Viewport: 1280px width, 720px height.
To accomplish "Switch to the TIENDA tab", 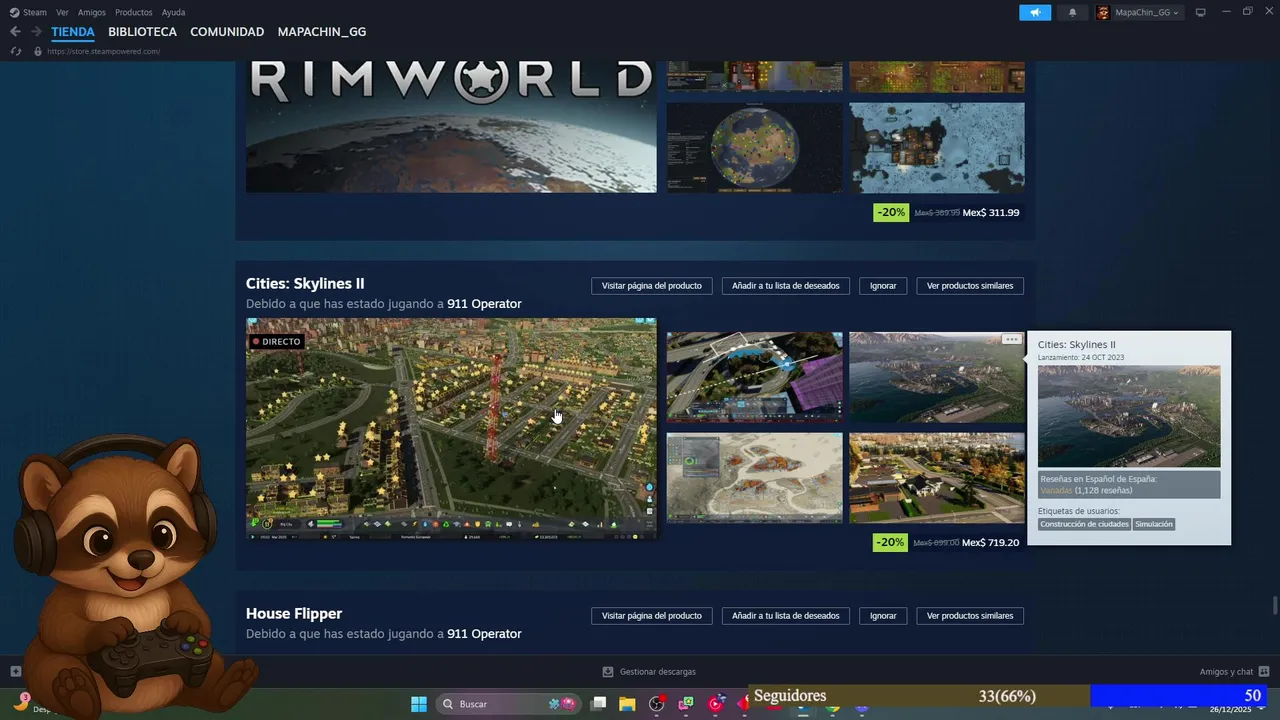I will click(x=73, y=32).
